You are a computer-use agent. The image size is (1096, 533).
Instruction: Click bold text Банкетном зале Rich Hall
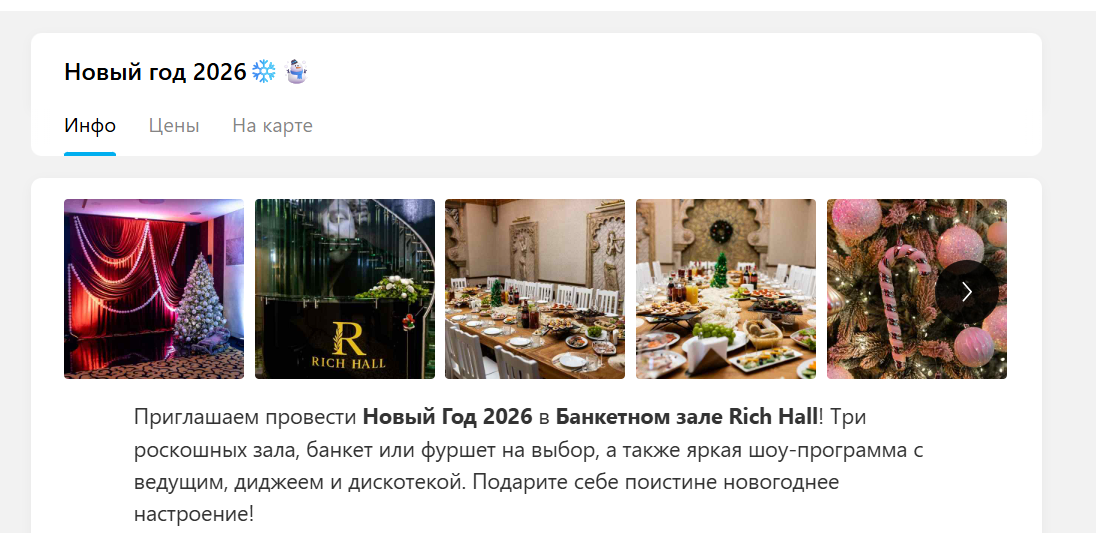[x=687, y=417]
